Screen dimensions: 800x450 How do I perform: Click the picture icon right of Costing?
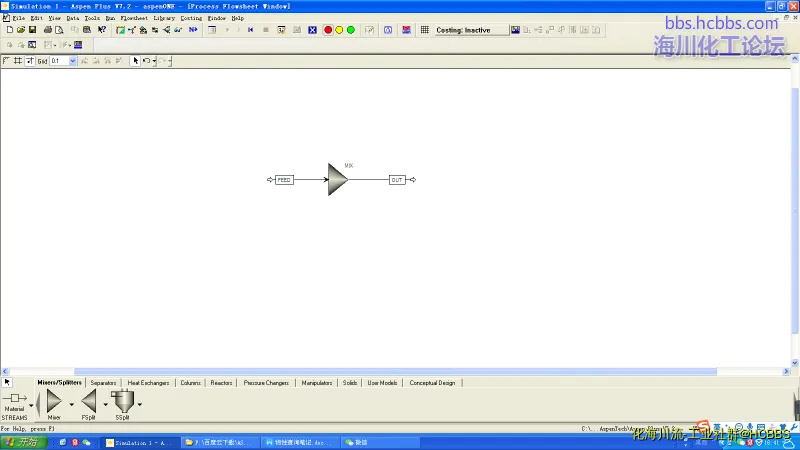click(x=515, y=30)
